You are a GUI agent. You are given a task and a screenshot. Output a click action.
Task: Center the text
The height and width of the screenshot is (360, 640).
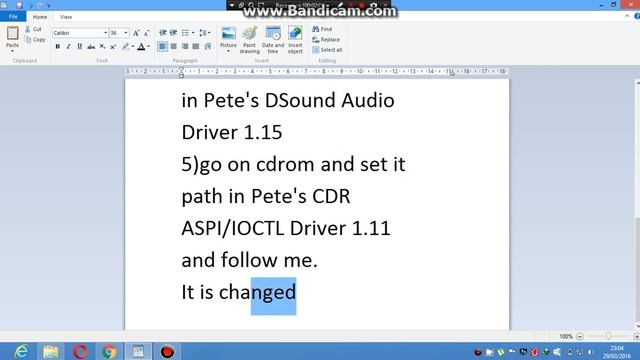(173, 47)
